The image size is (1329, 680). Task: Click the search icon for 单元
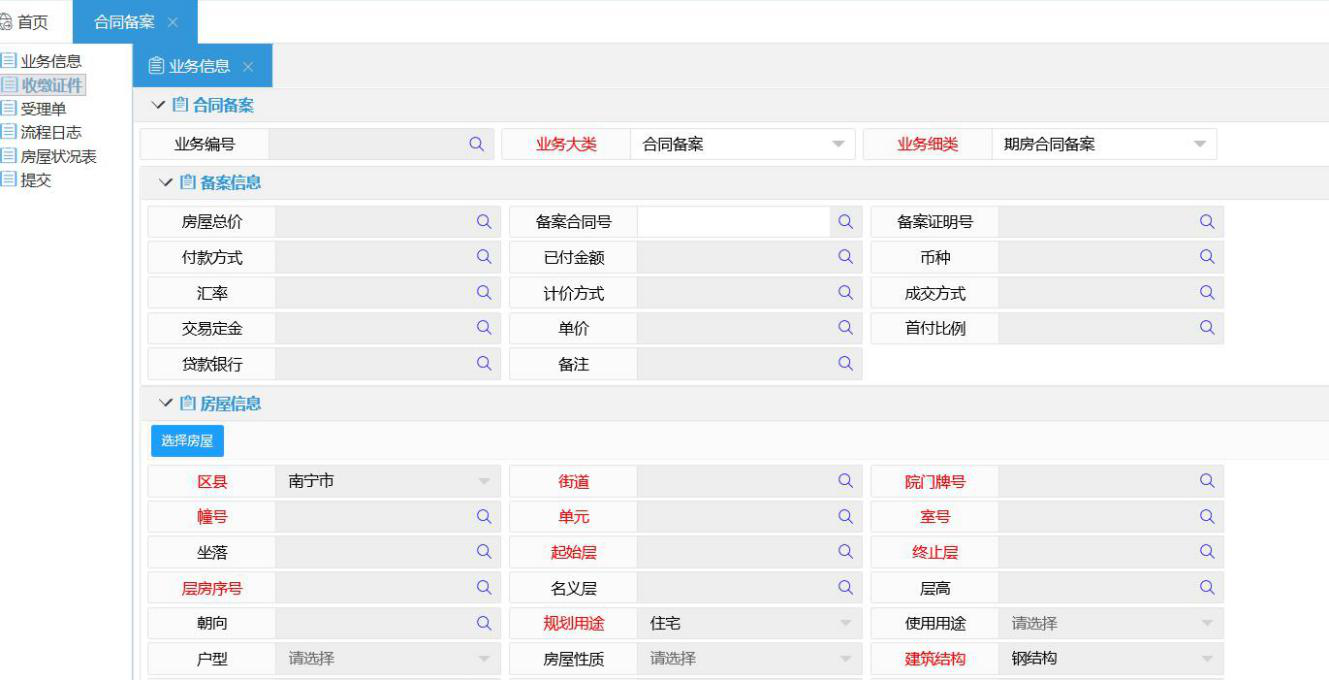(x=845, y=517)
